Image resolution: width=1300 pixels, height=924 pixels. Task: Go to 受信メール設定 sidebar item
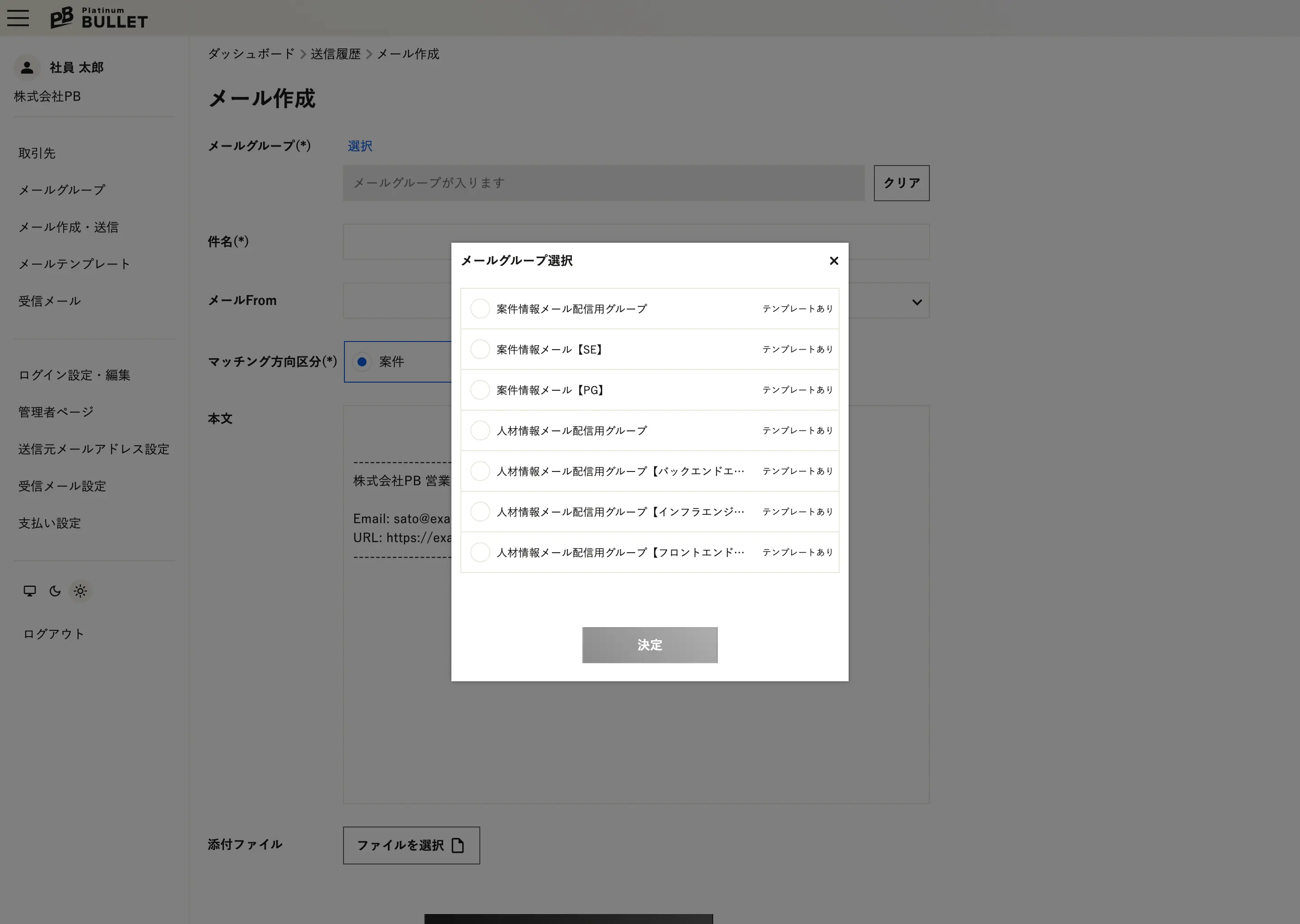[62, 486]
